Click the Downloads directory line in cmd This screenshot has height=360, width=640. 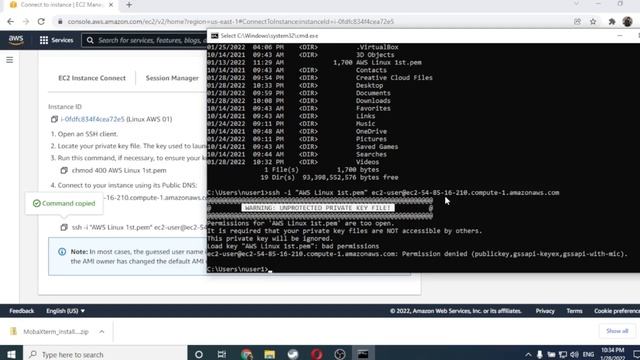point(299,101)
